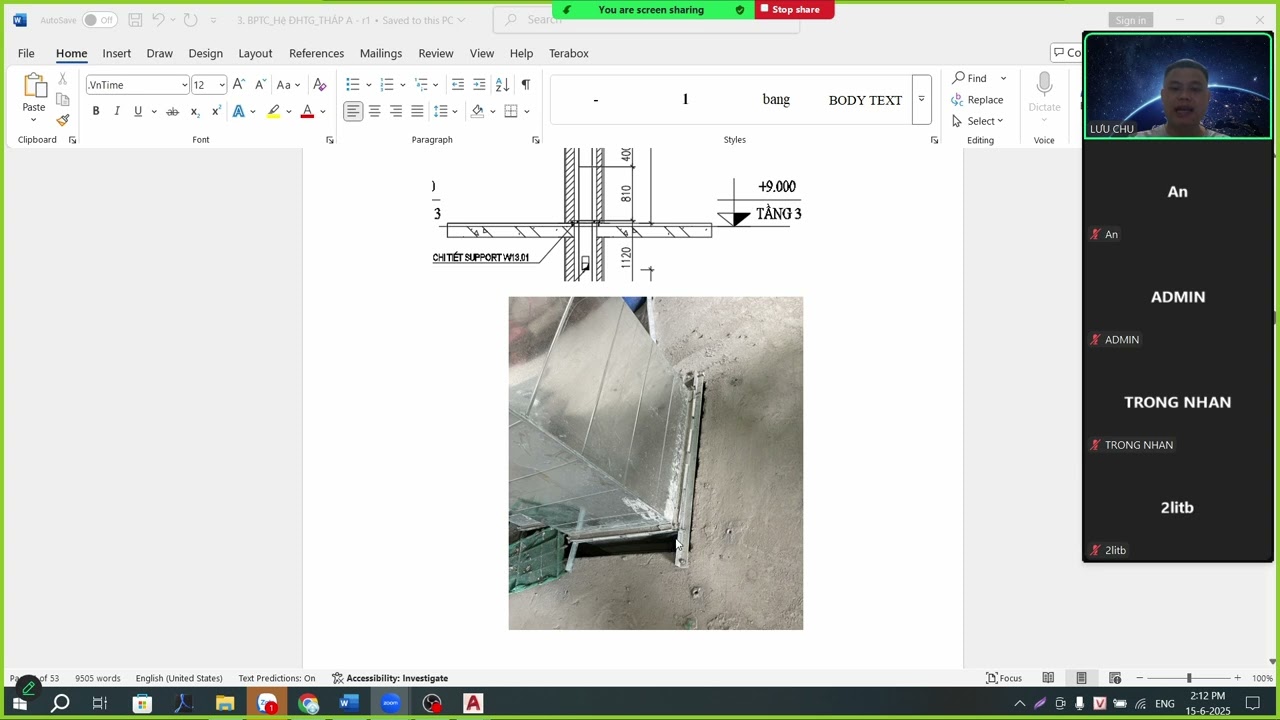This screenshot has width=1280, height=720.
Task: Zoom out with minus button
Action: (x=1139, y=678)
